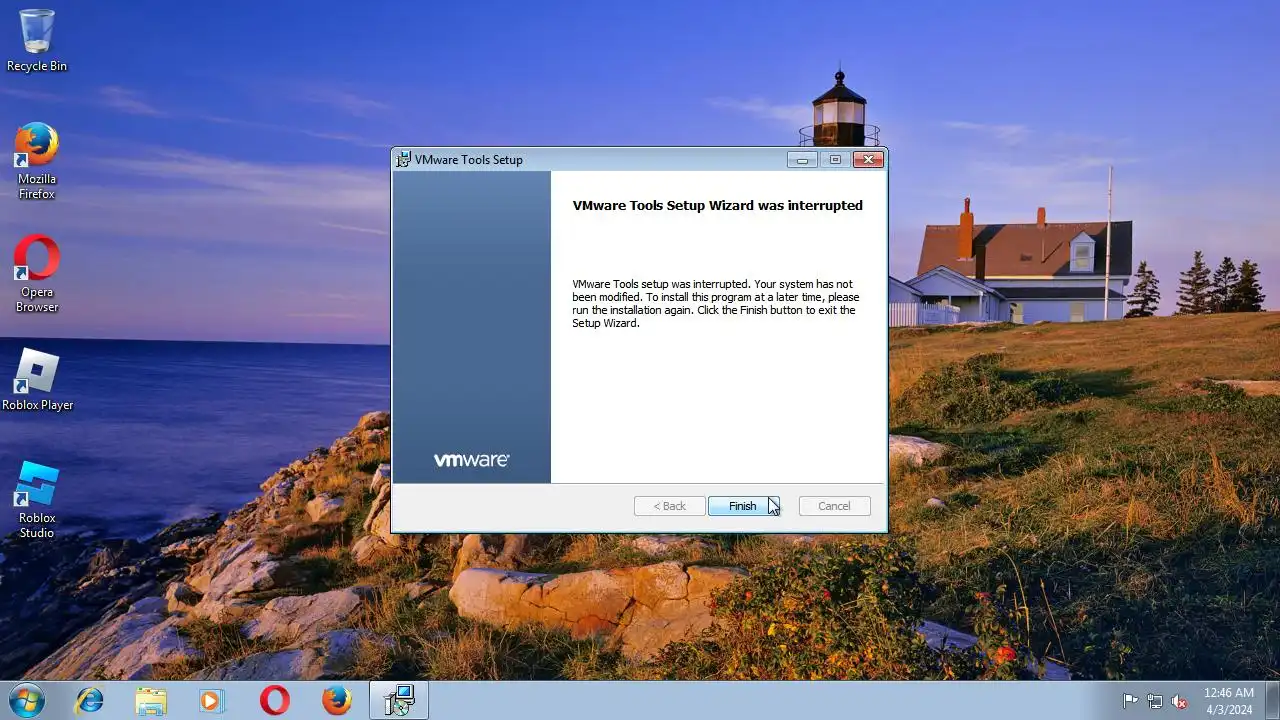Click the maximize button of setup window

pyautogui.click(x=835, y=159)
